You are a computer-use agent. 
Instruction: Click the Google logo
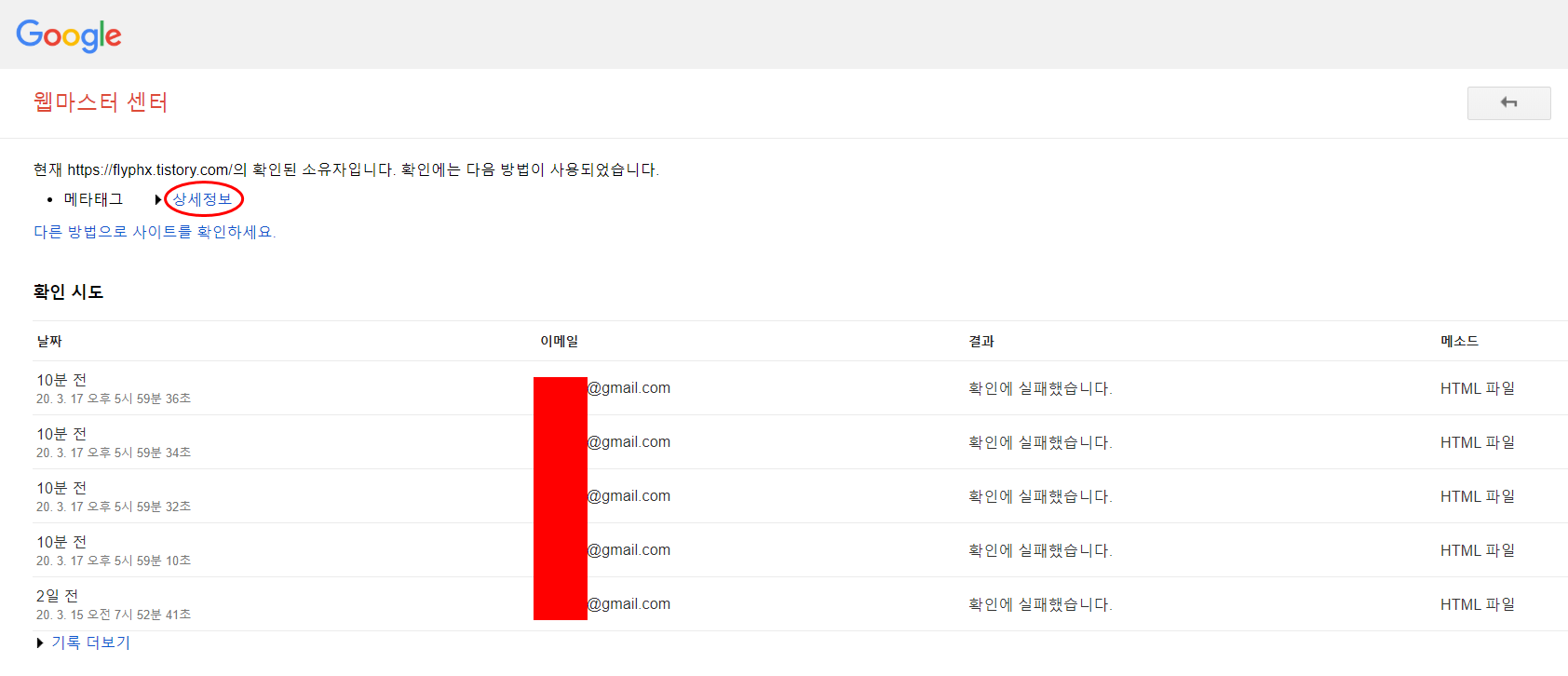[69, 35]
